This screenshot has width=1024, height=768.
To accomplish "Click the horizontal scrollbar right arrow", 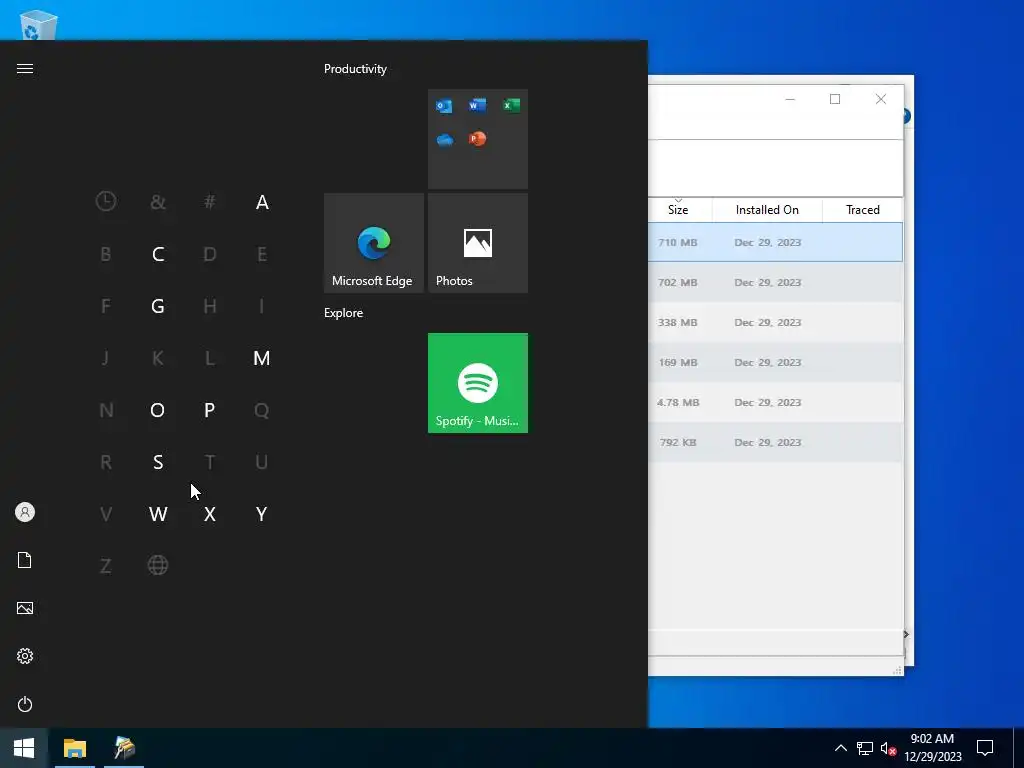I will (906, 634).
